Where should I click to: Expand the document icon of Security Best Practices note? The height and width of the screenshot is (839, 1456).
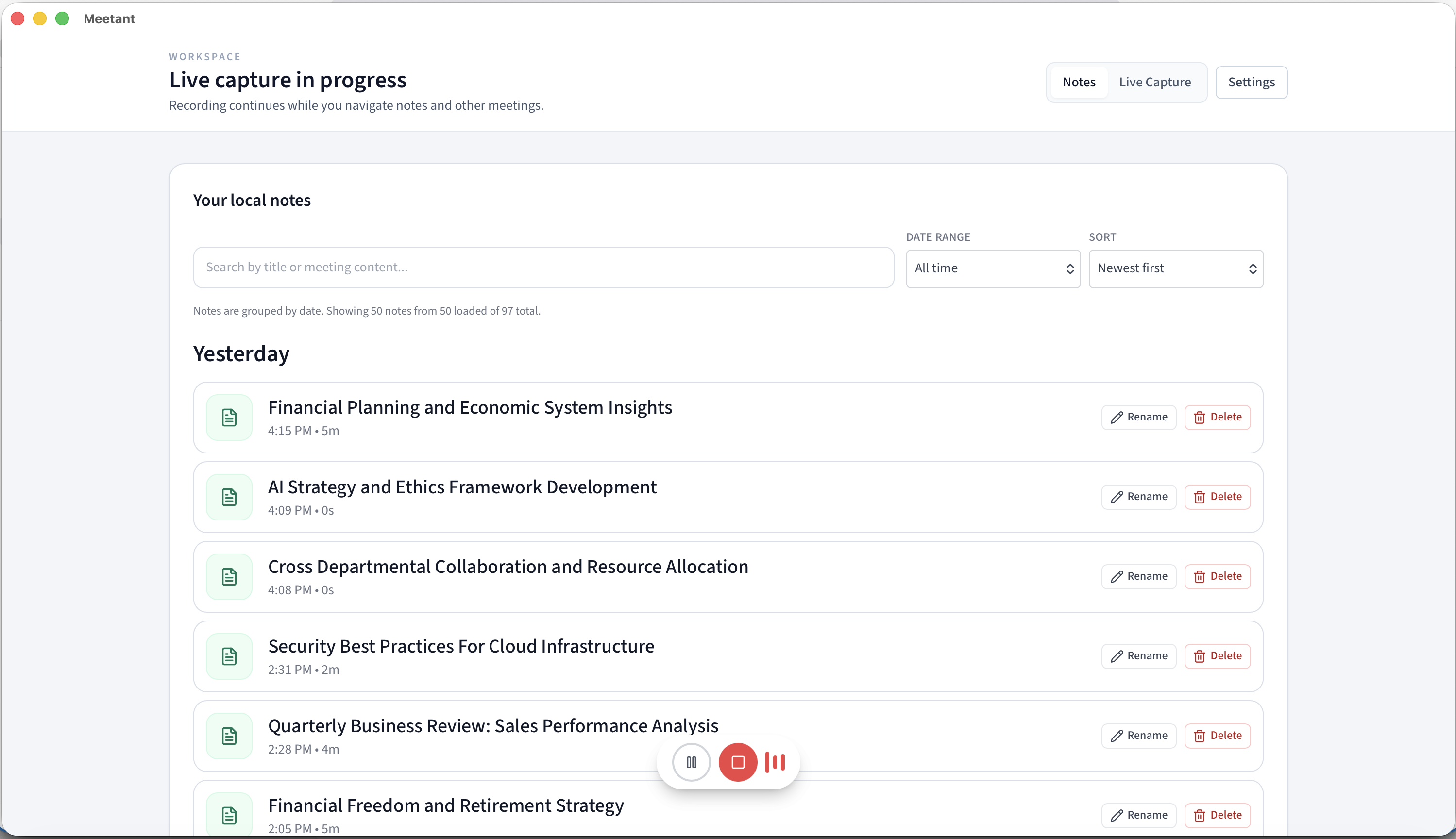229,656
